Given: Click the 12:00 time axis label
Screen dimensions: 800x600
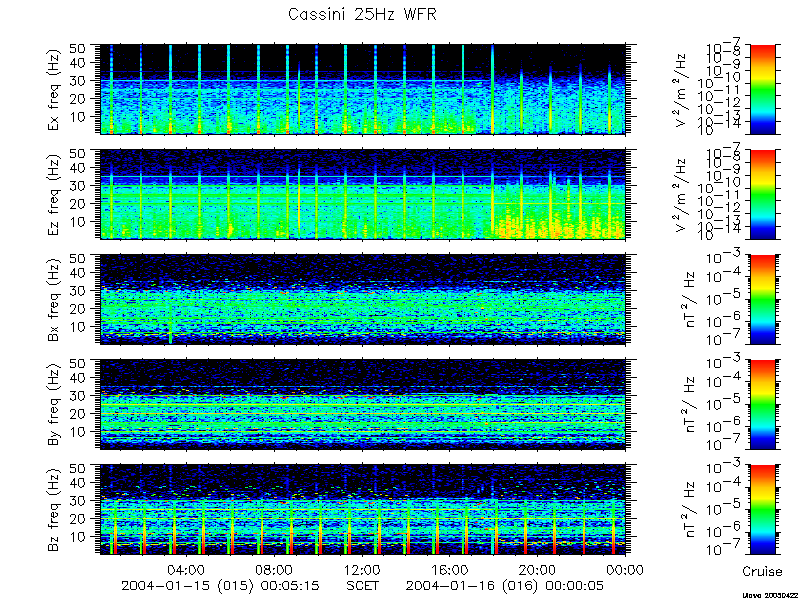Looking at the screenshot, I should (x=363, y=569).
